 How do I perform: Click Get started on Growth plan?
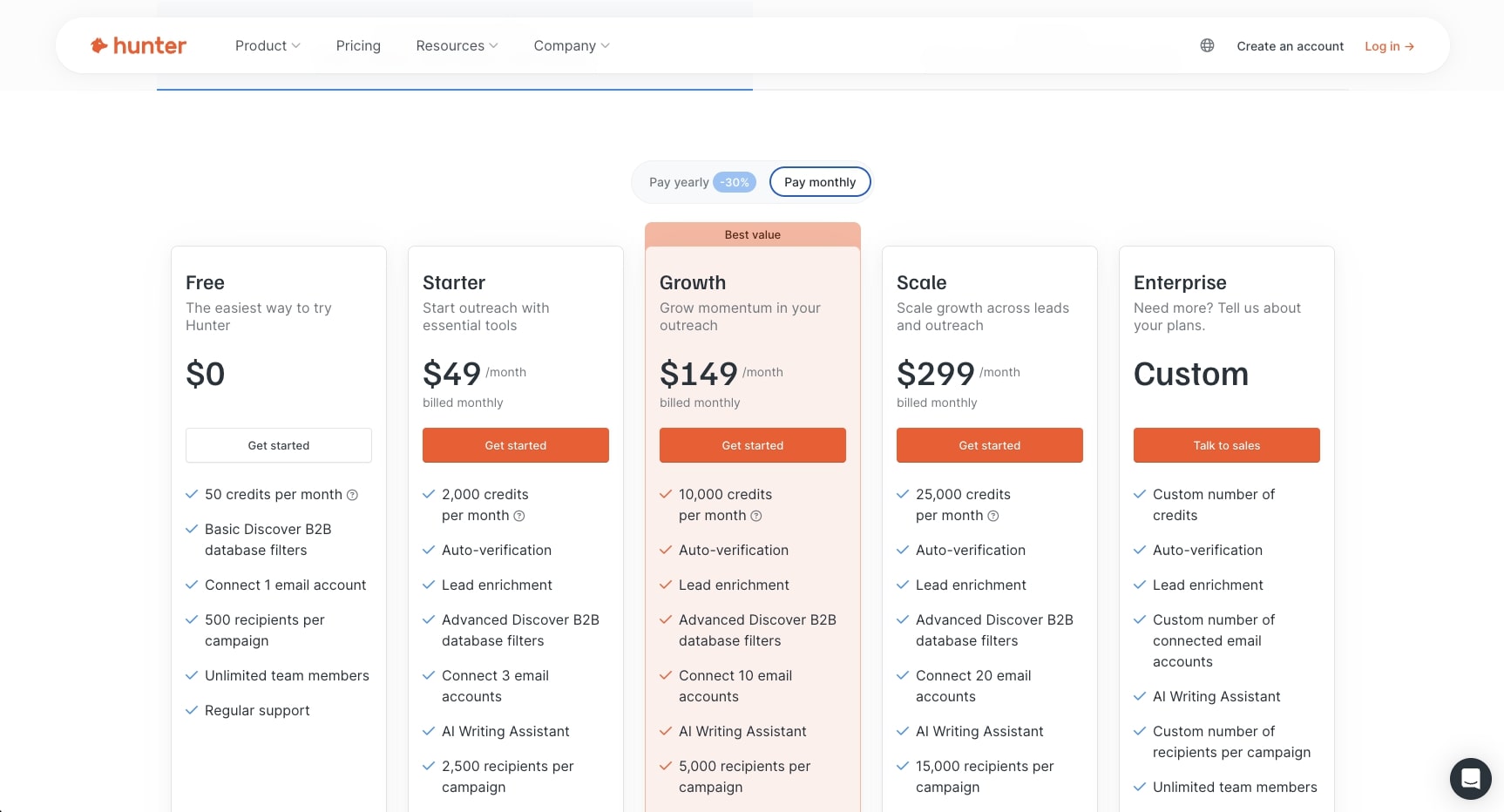pos(753,445)
